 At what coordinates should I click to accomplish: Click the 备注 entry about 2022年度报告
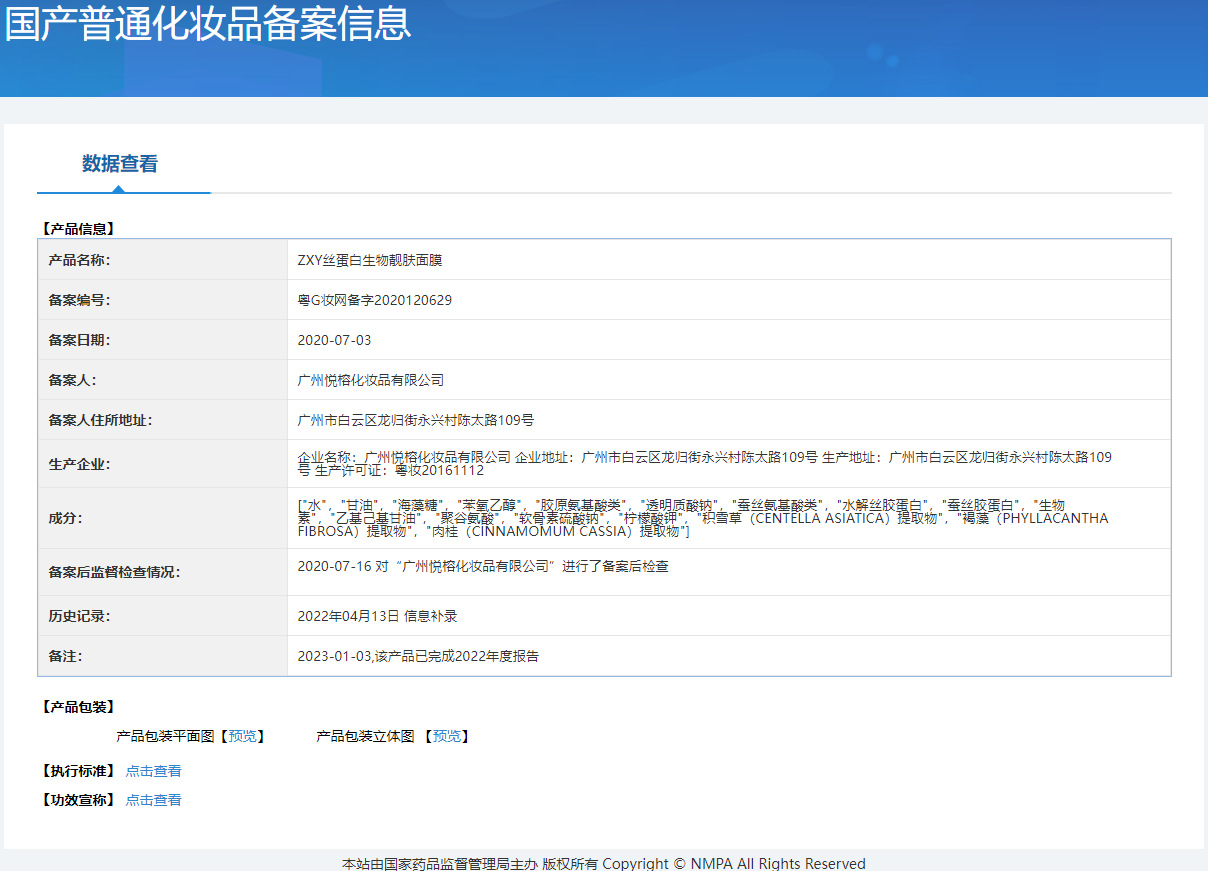coord(418,656)
